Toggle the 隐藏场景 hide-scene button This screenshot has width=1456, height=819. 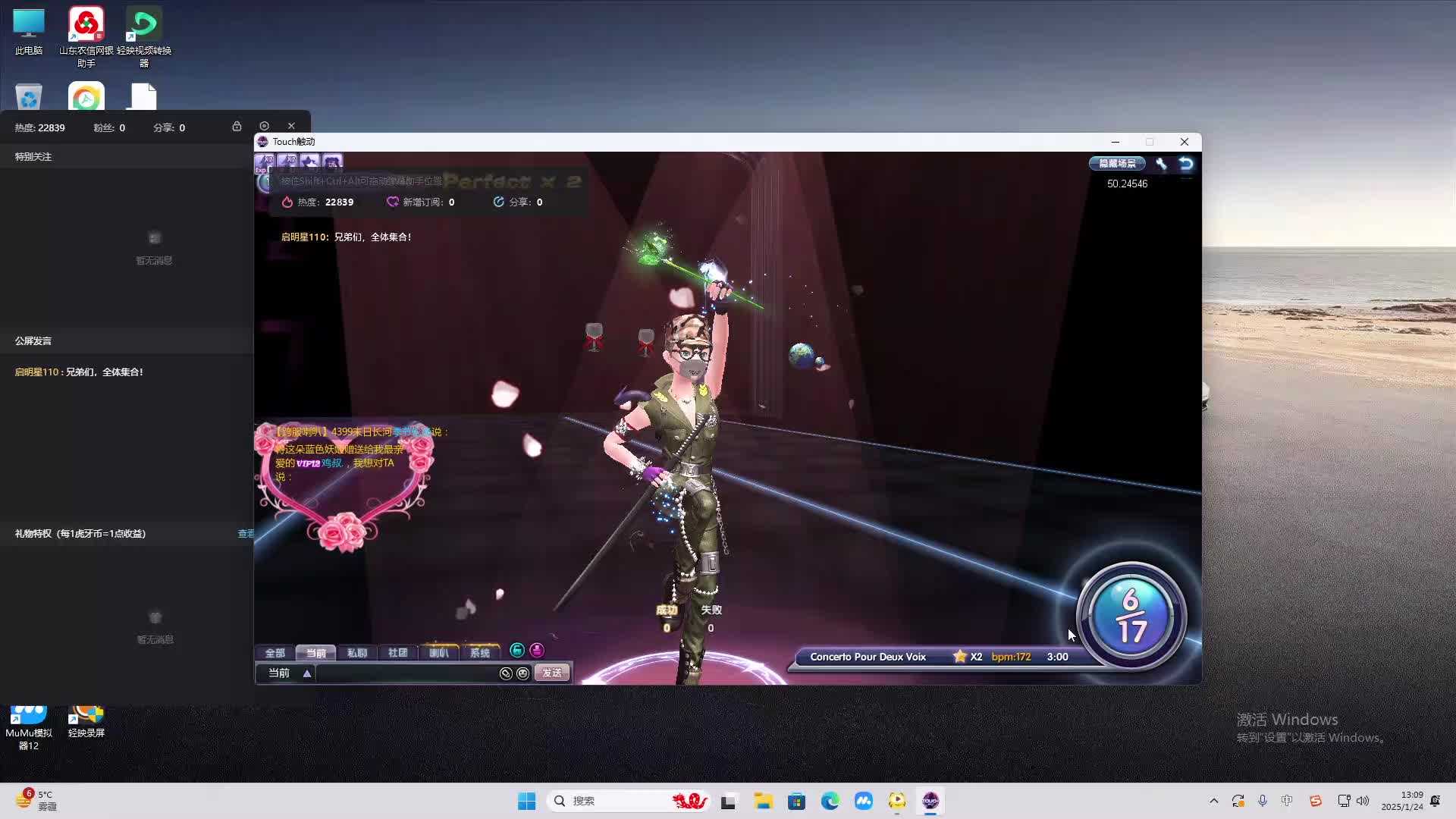[x=1117, y=163]
